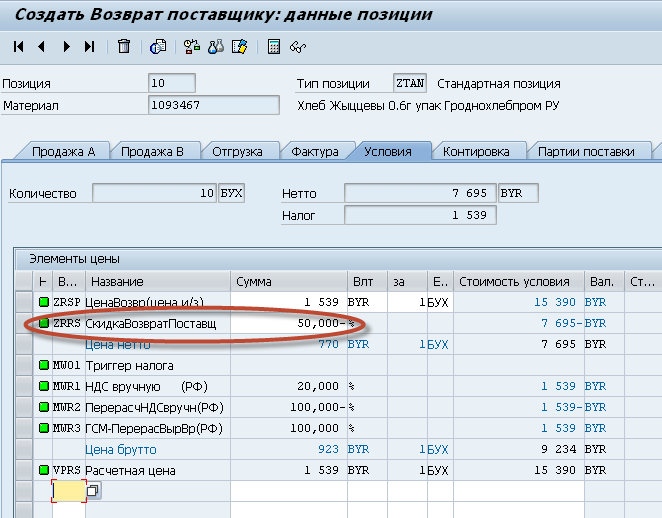Click green status indicator of MWR2 row

coord(43,407)
